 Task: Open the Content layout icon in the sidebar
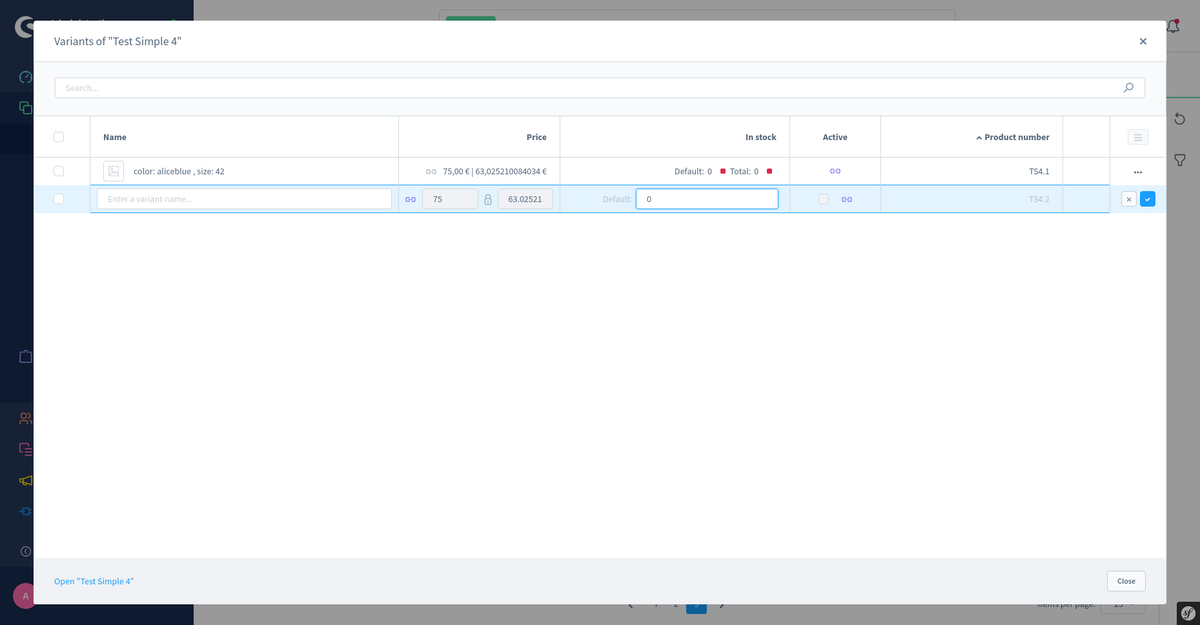[25, 449]
